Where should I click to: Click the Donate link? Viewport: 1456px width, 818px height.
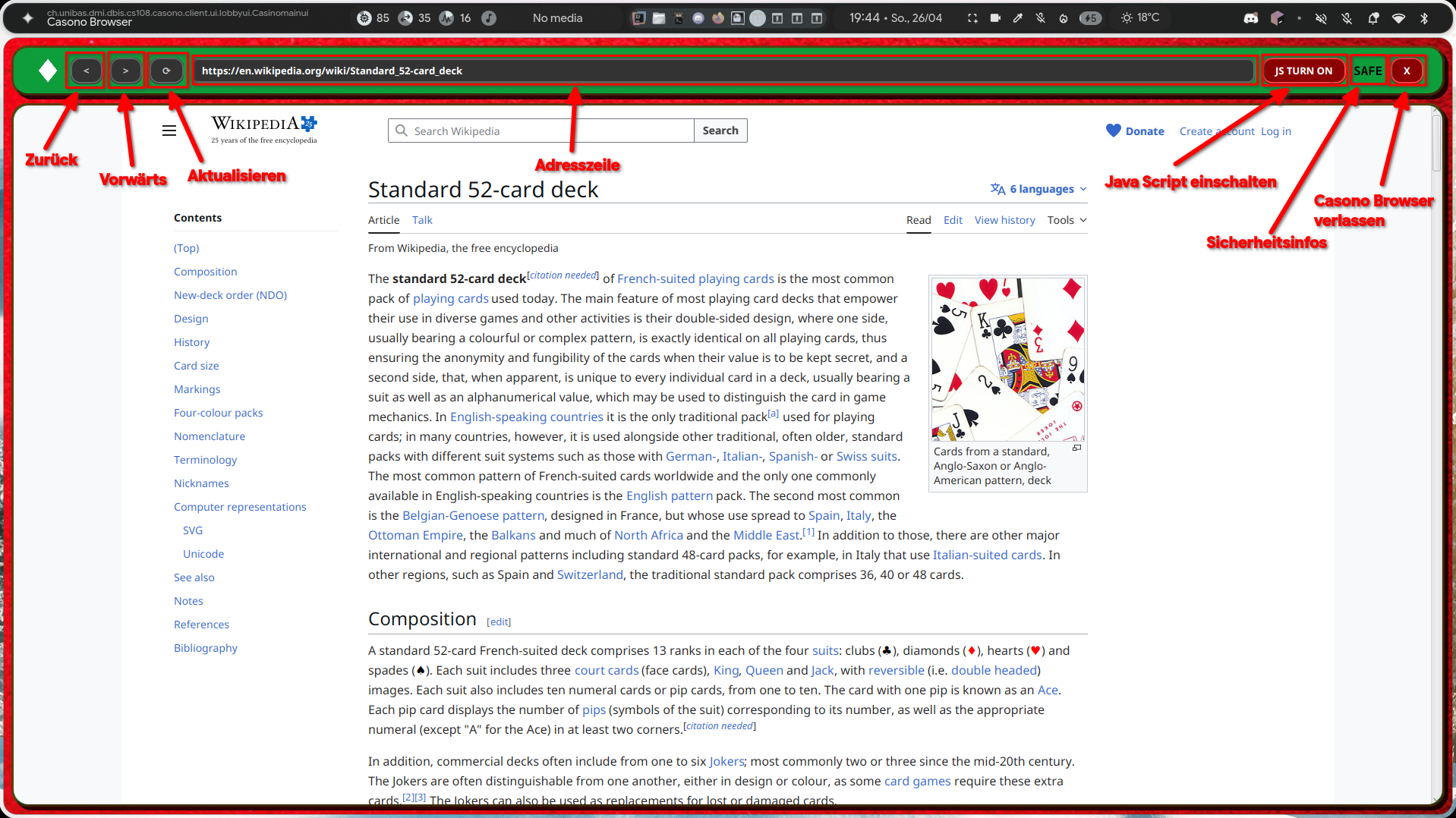pos(1145,131)
